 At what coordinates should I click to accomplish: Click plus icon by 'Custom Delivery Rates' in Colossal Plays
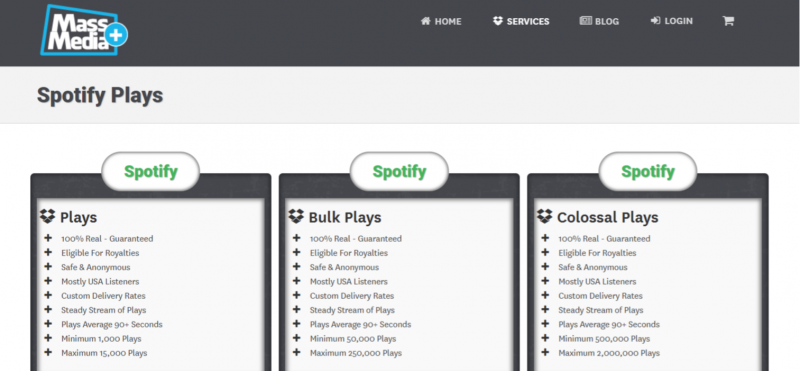click(x=545, y=295)
